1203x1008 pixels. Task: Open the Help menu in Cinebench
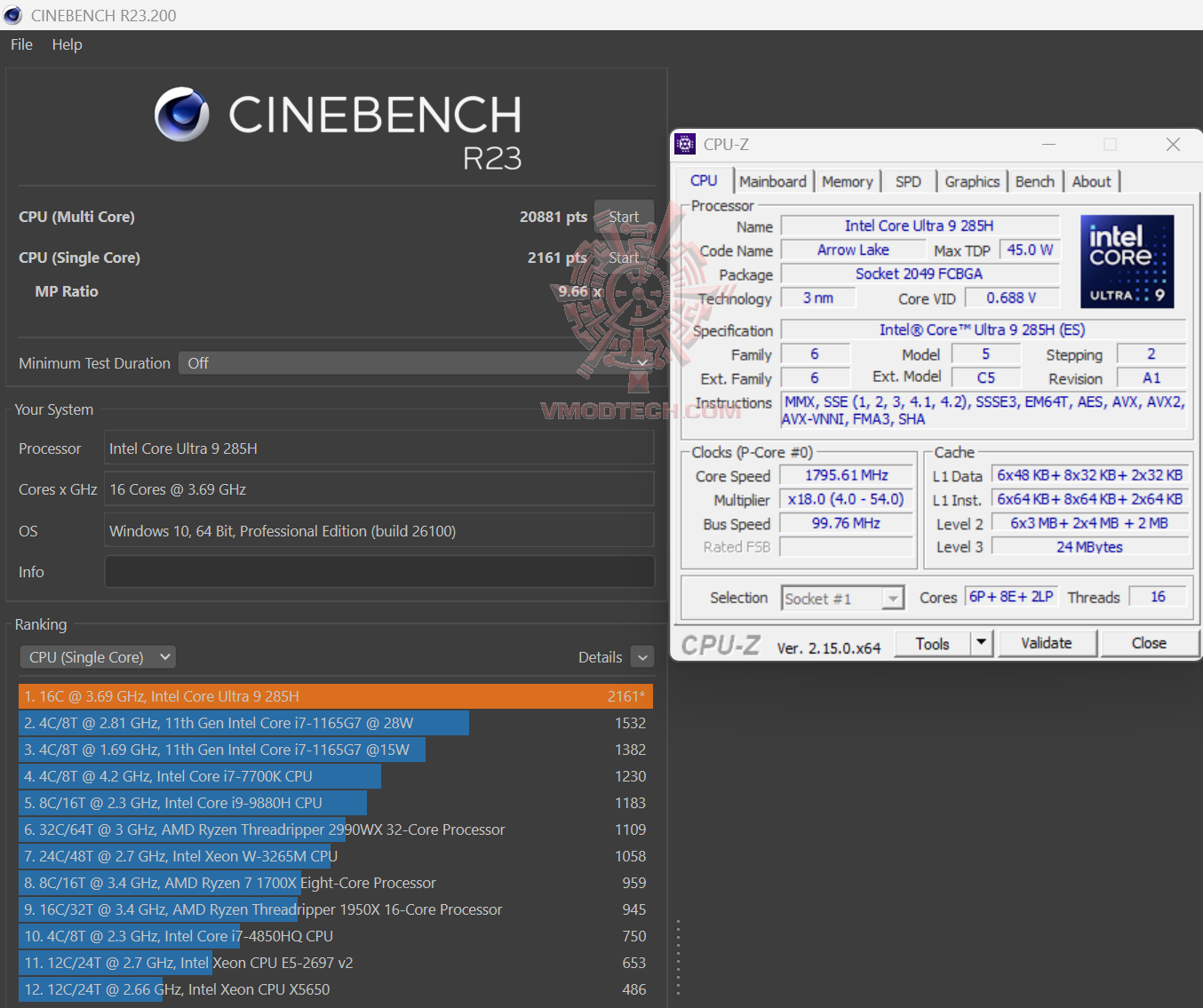coord(67,44)
